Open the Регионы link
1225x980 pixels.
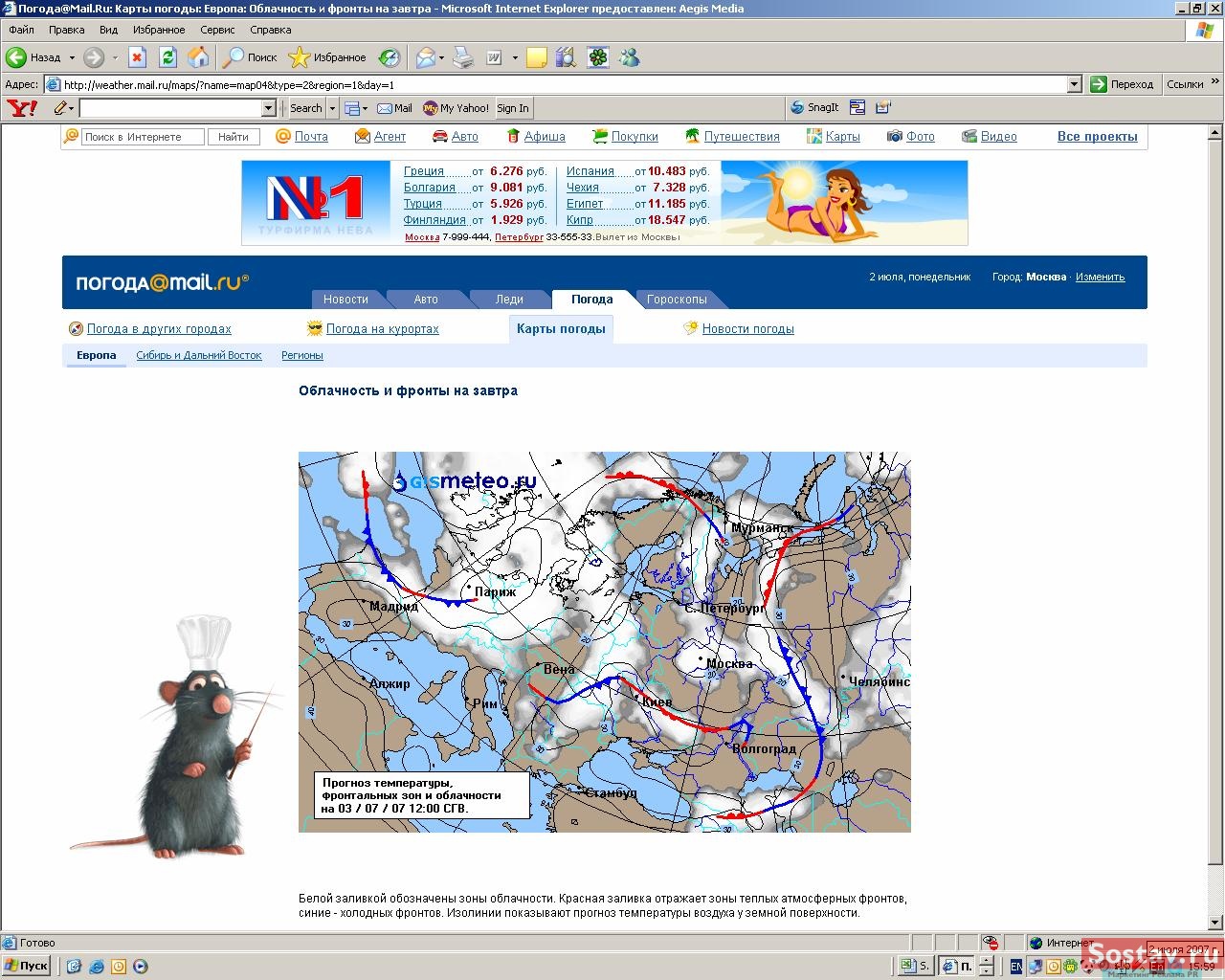click(302, 355)
